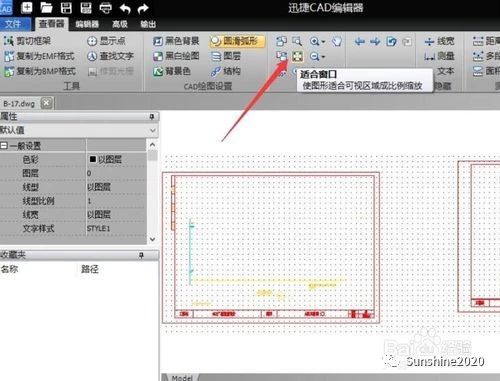
Task: Toggle the 结构 panel
Action: 226,71
